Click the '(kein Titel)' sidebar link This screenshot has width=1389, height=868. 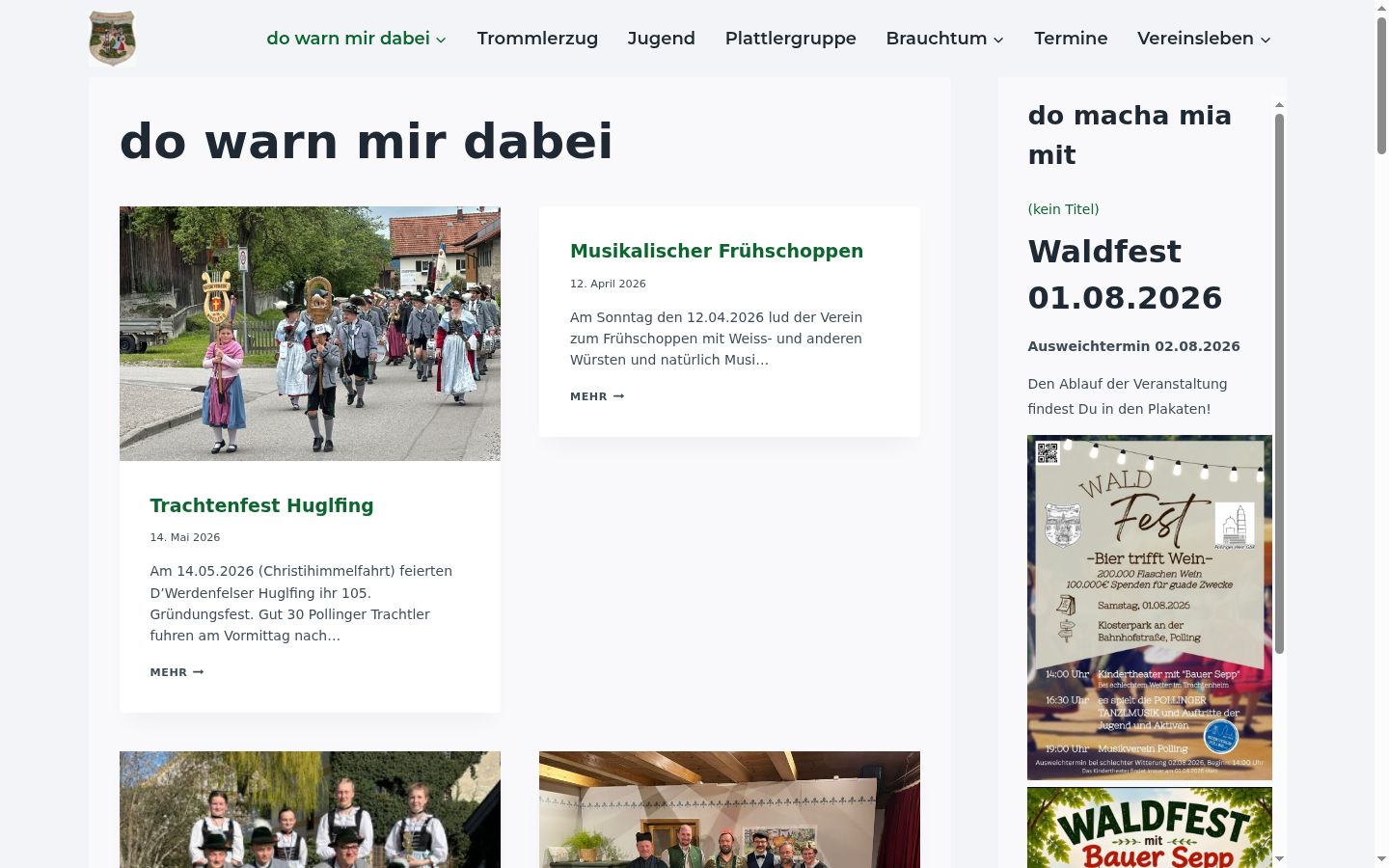click(1063, 209)
